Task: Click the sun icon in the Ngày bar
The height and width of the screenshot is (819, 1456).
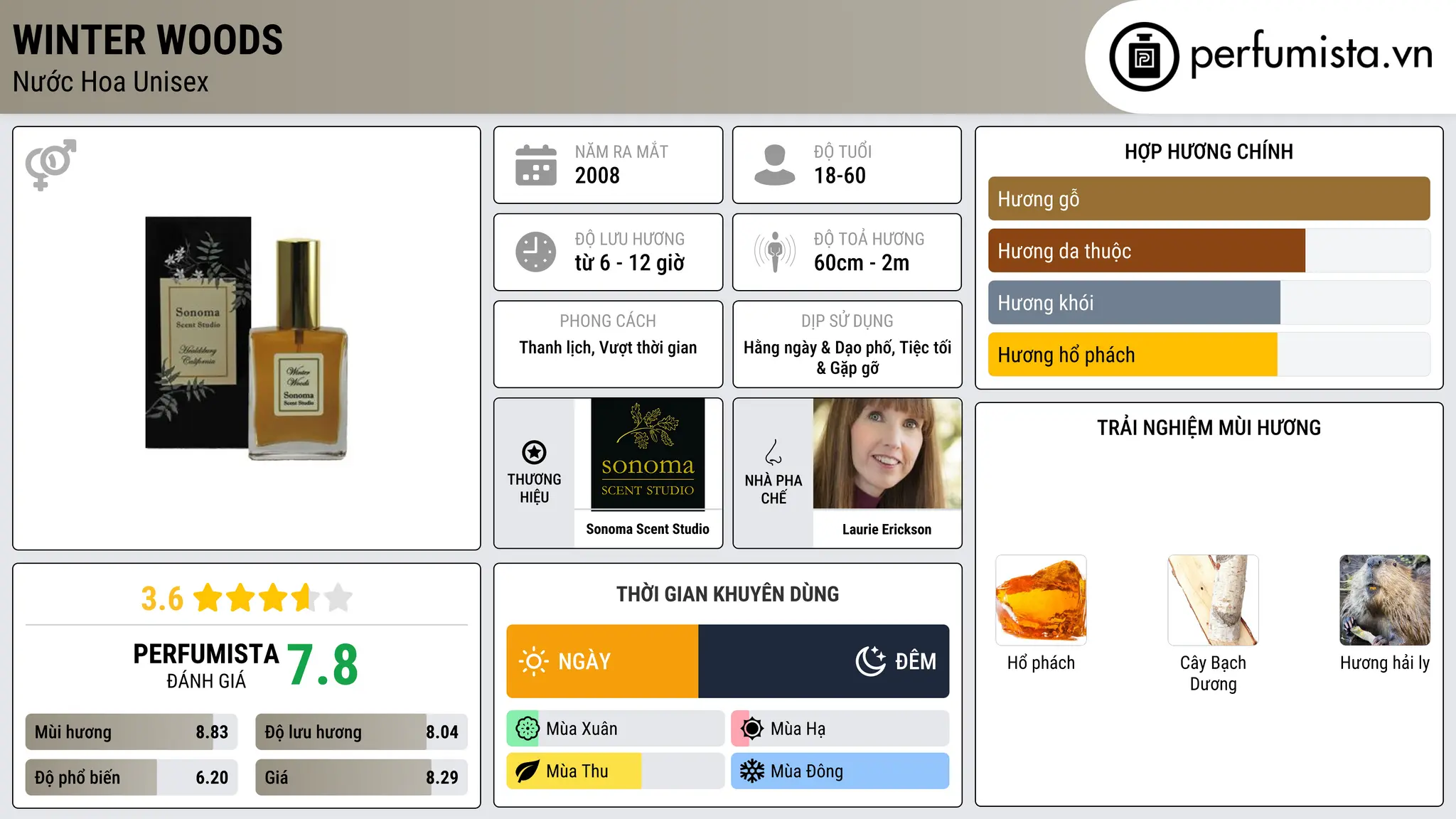Action: click(x=534, y=661)
